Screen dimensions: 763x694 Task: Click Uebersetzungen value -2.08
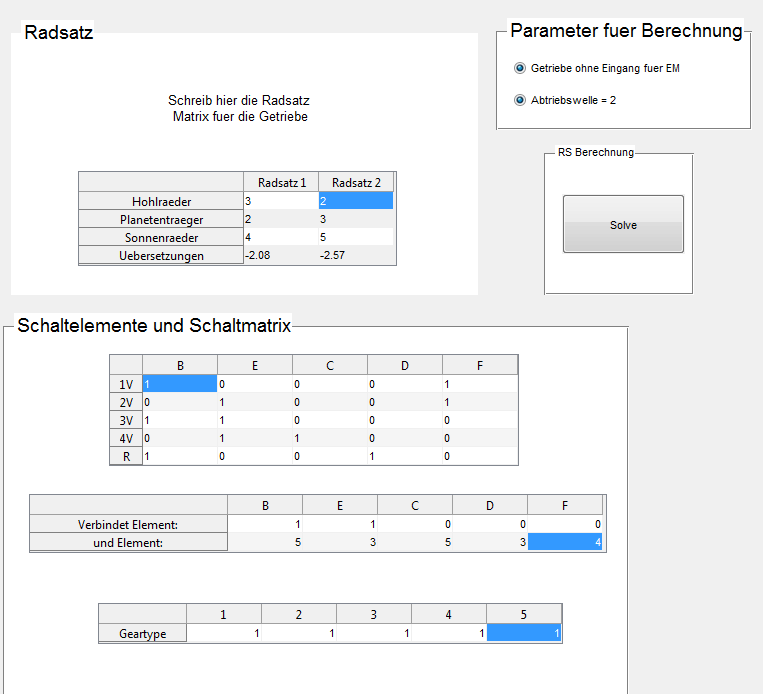click(x=280, y=255)
